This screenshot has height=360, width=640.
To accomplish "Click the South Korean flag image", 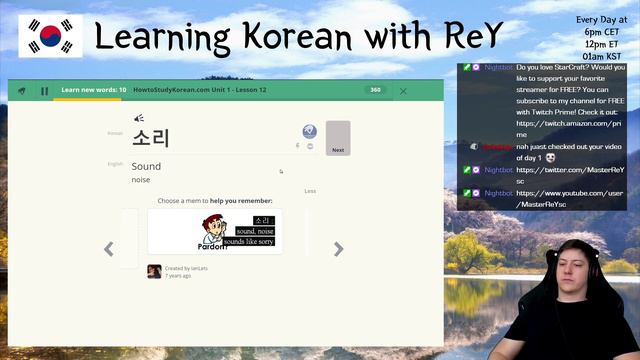I will [x=51, y=36].
